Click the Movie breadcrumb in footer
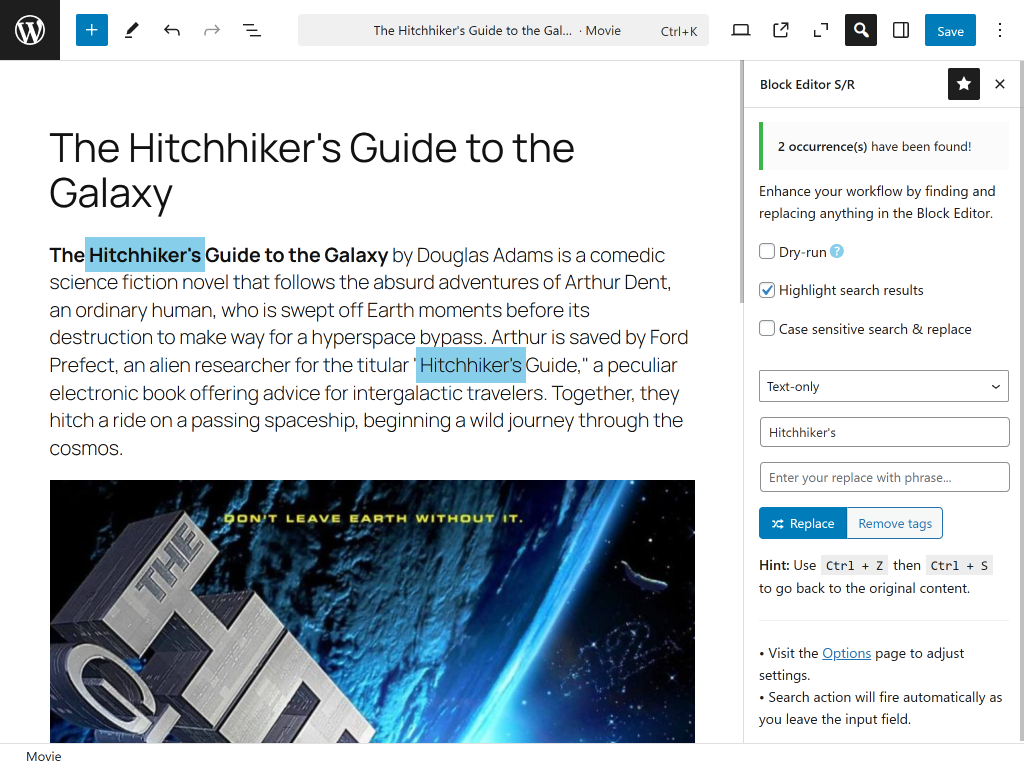The height and width of the screenshot is (768, 1024). (x=44, y=756)
